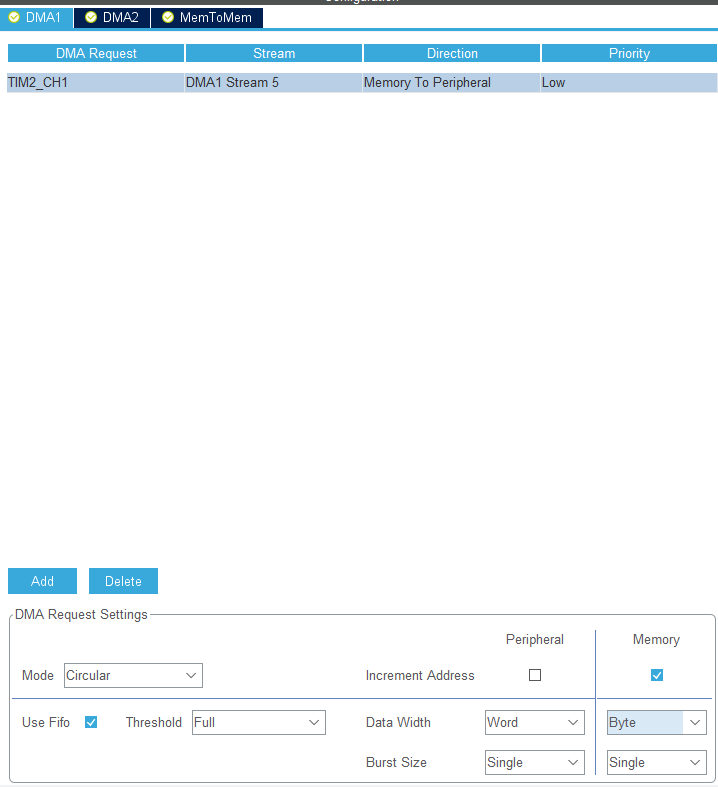Click the Direction column header
Screen dimensions: 718x787
[452, 53]
